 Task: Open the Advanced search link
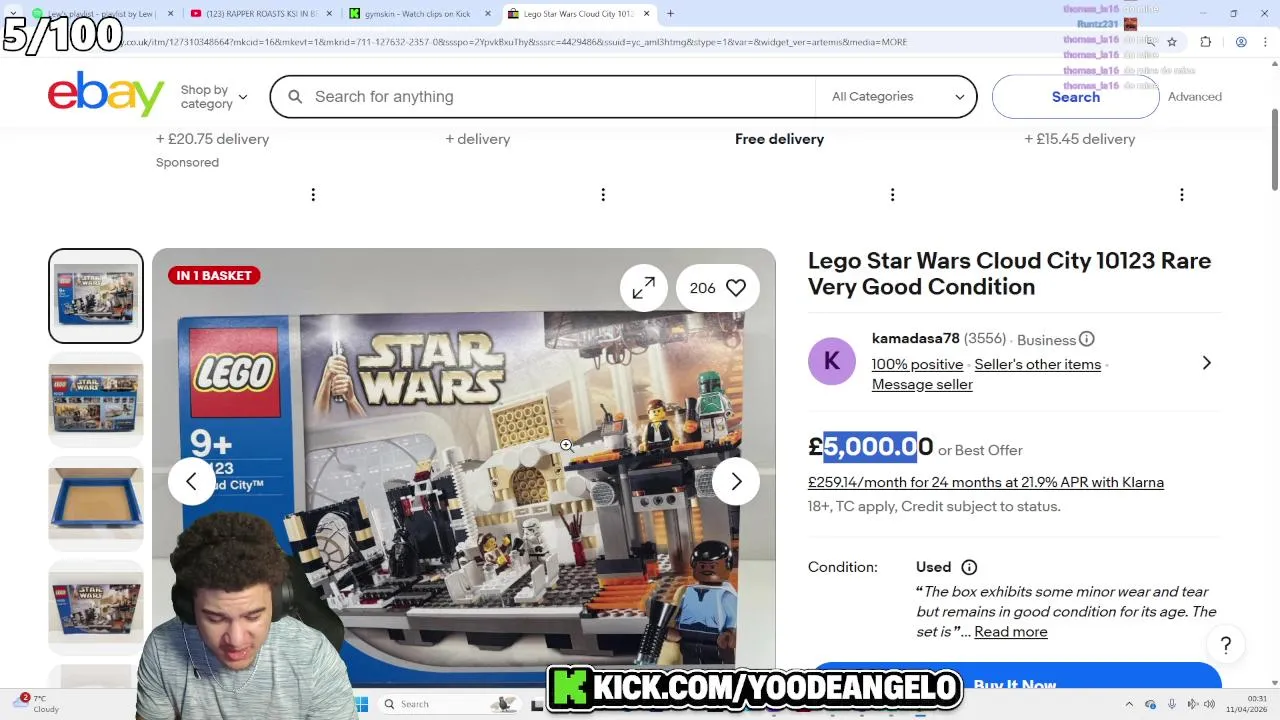click(x=1194, y=97)
